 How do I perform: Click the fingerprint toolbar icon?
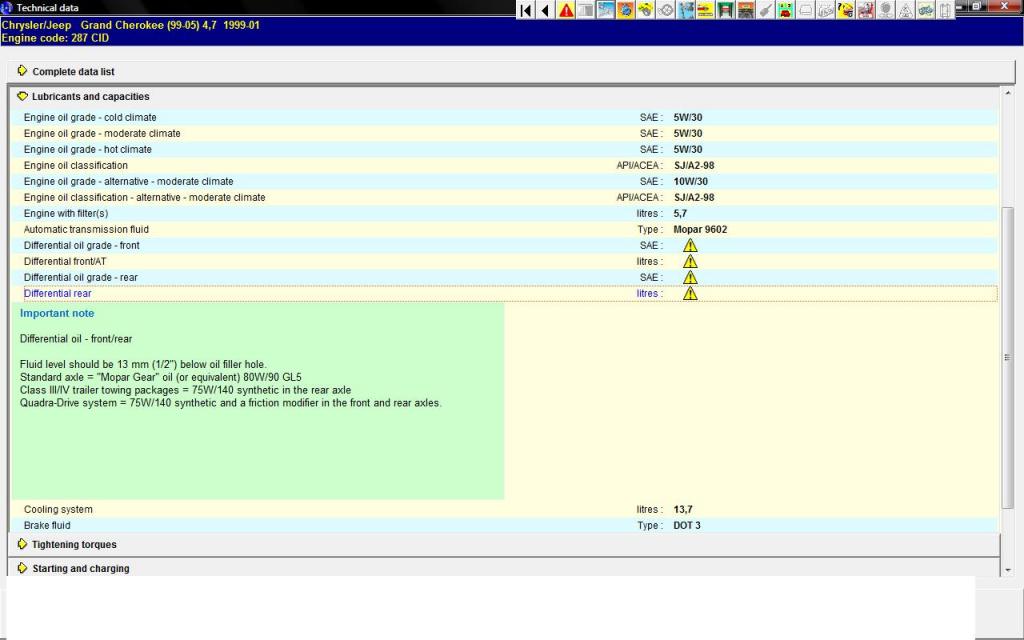tap(886, 10)
